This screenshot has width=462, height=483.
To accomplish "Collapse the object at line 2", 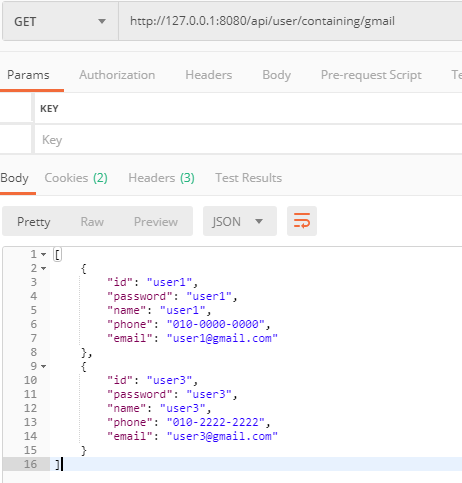I will click(x=44, y=269).
